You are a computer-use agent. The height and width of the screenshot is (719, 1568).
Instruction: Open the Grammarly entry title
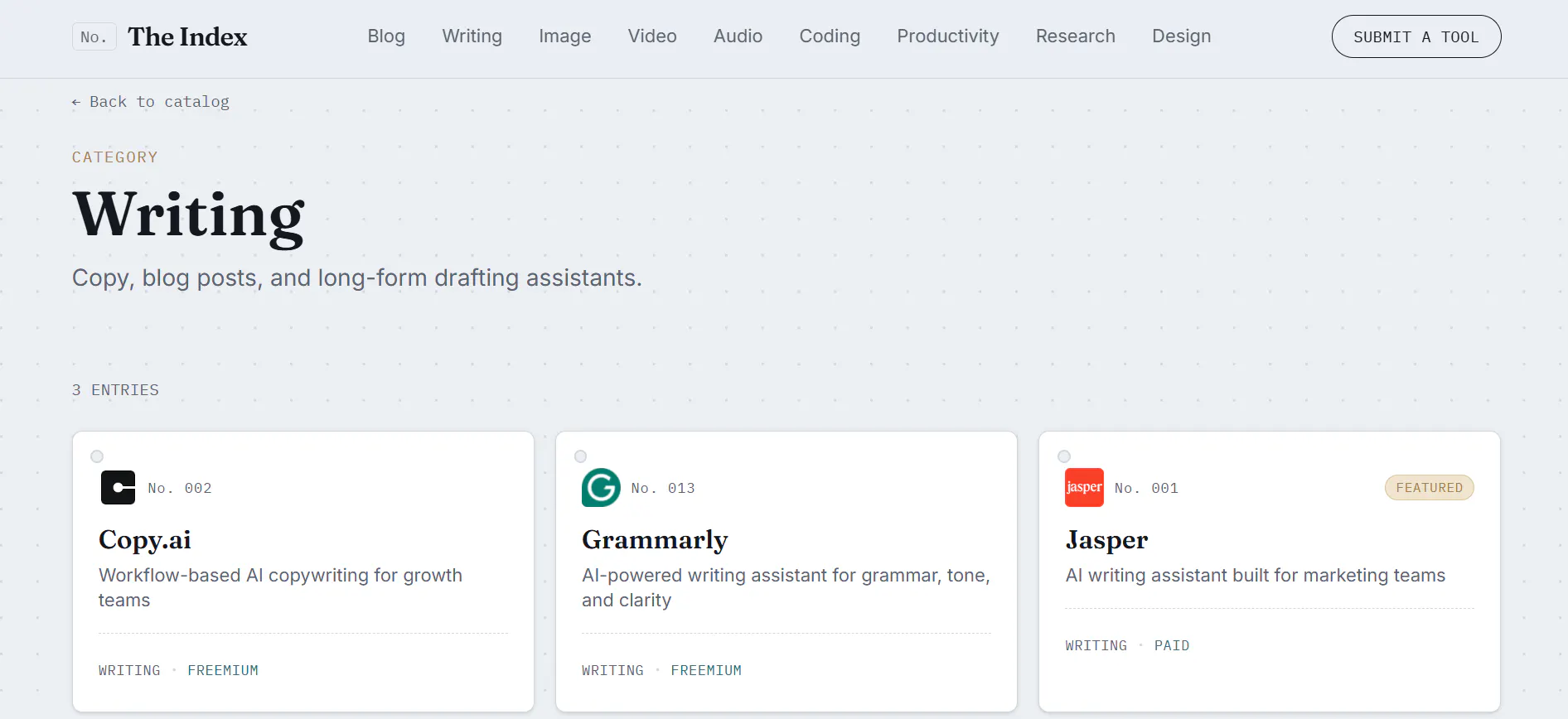[x=655, y=540]
